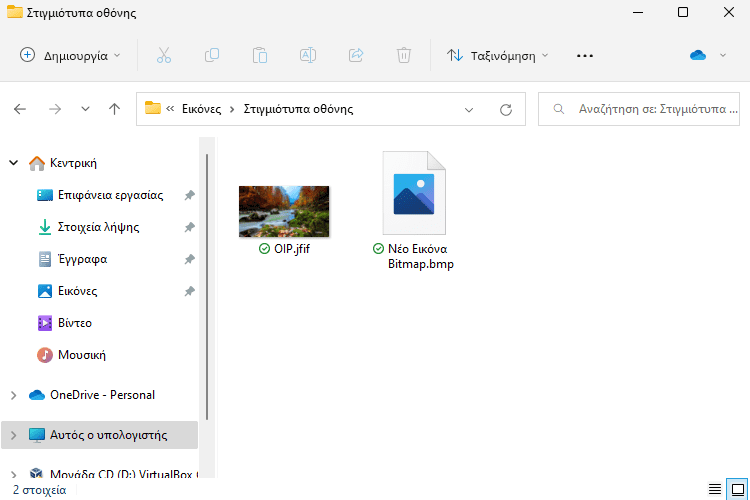Click the Paste clipboard icon

[x=260, y=56]
